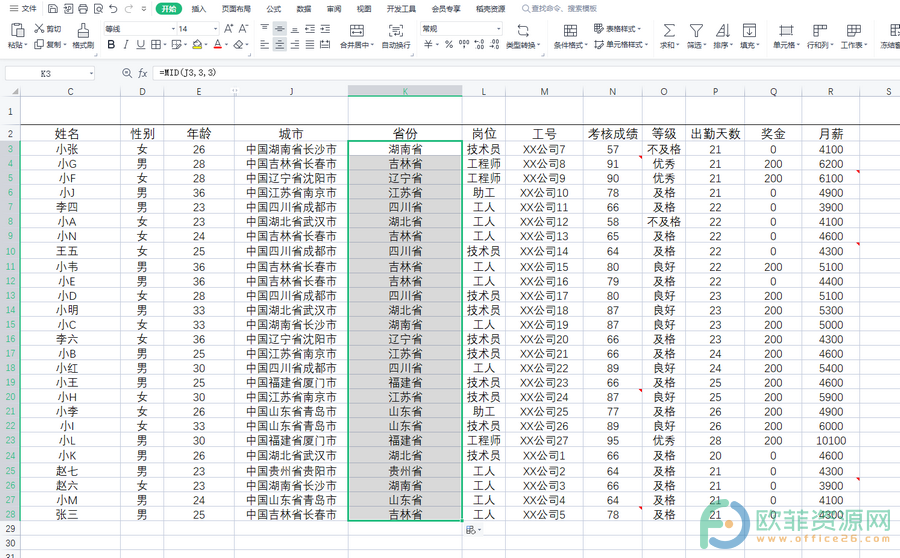Expand the Cell Style (单元格样式) dropdown
This screenshot has height=558, width=900.
click(x=646, y=45)
